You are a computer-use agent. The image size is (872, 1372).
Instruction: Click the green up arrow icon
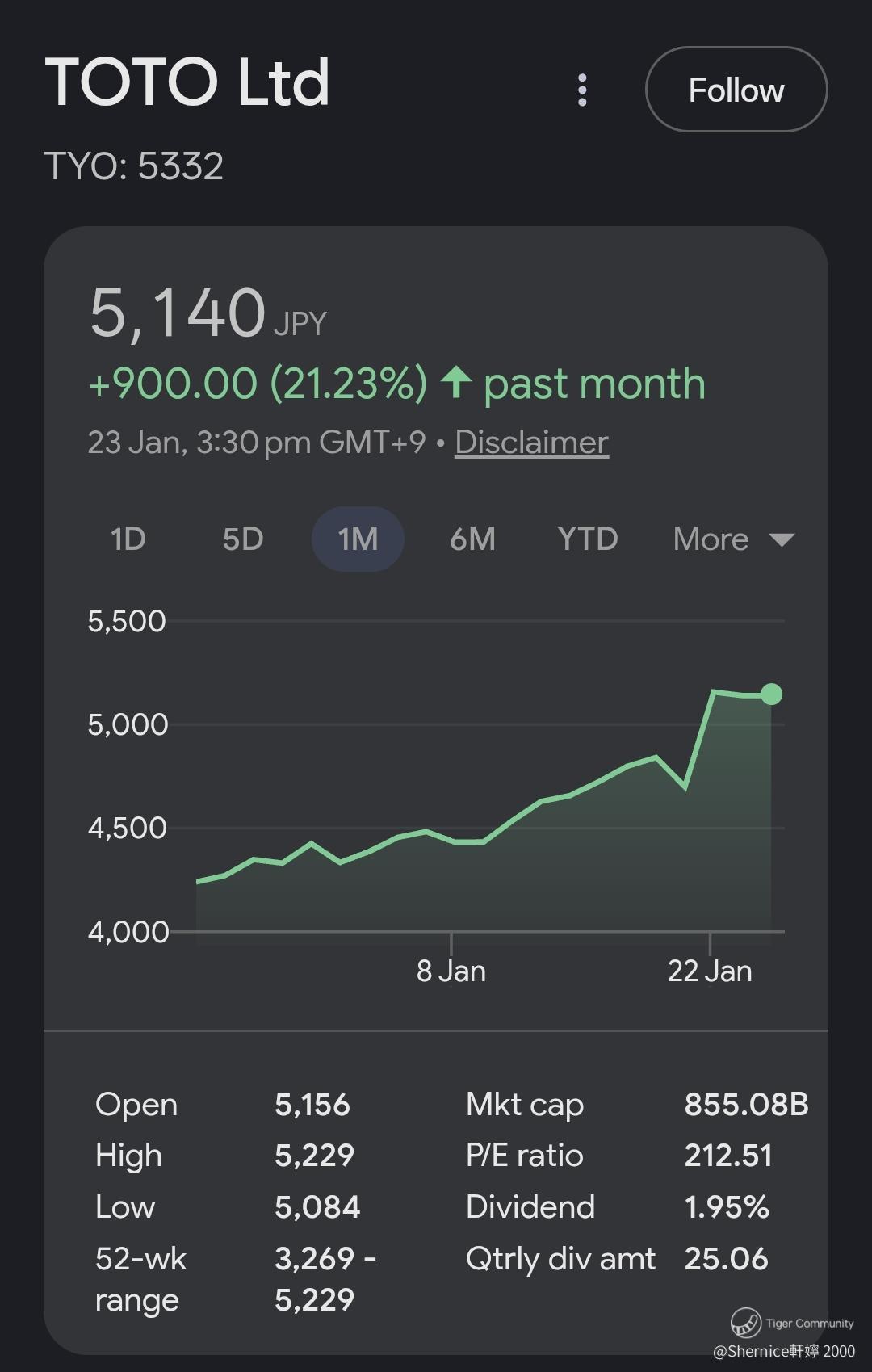click(x=456, y=382)
